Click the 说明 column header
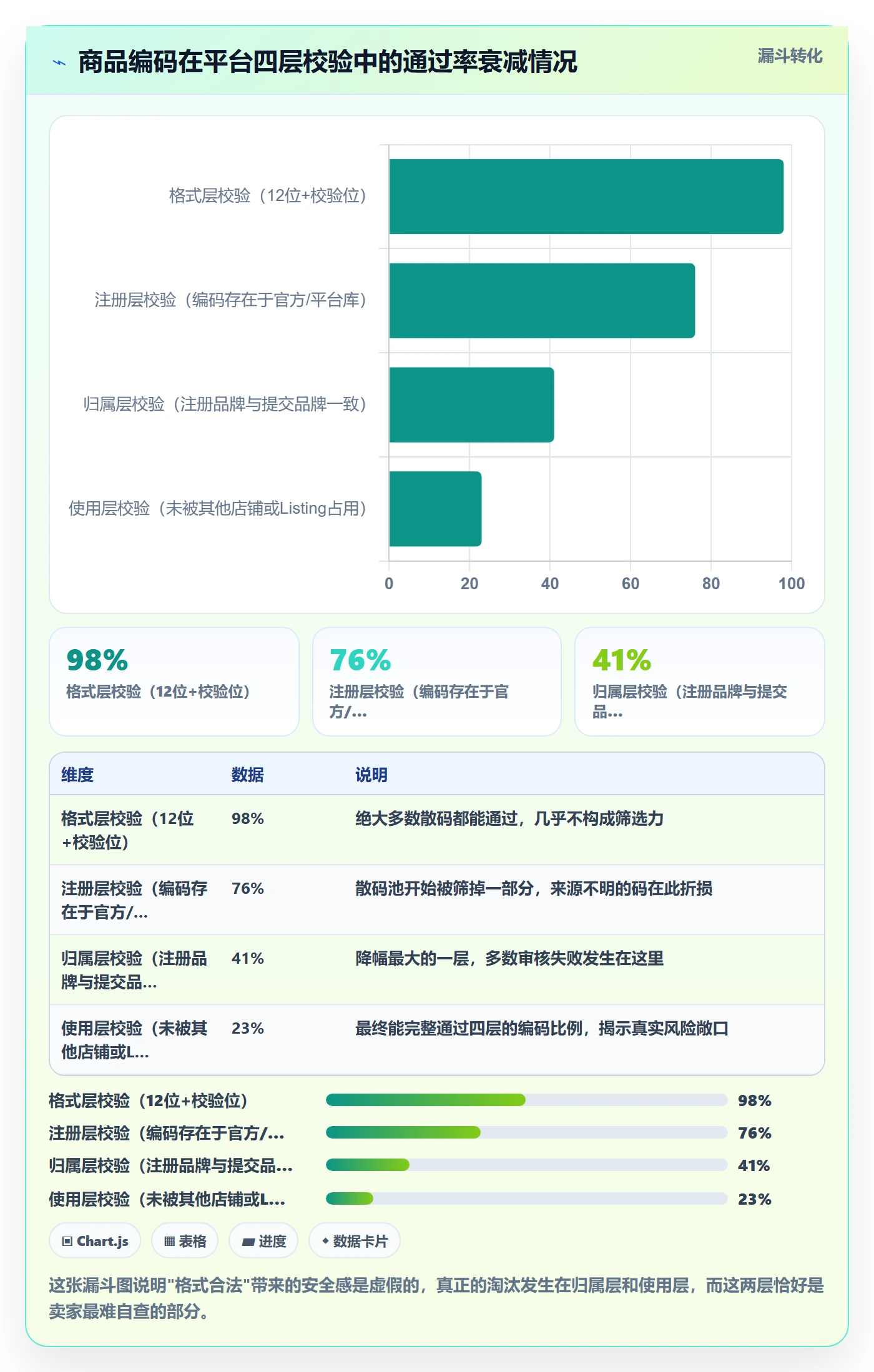 point(371,775)
